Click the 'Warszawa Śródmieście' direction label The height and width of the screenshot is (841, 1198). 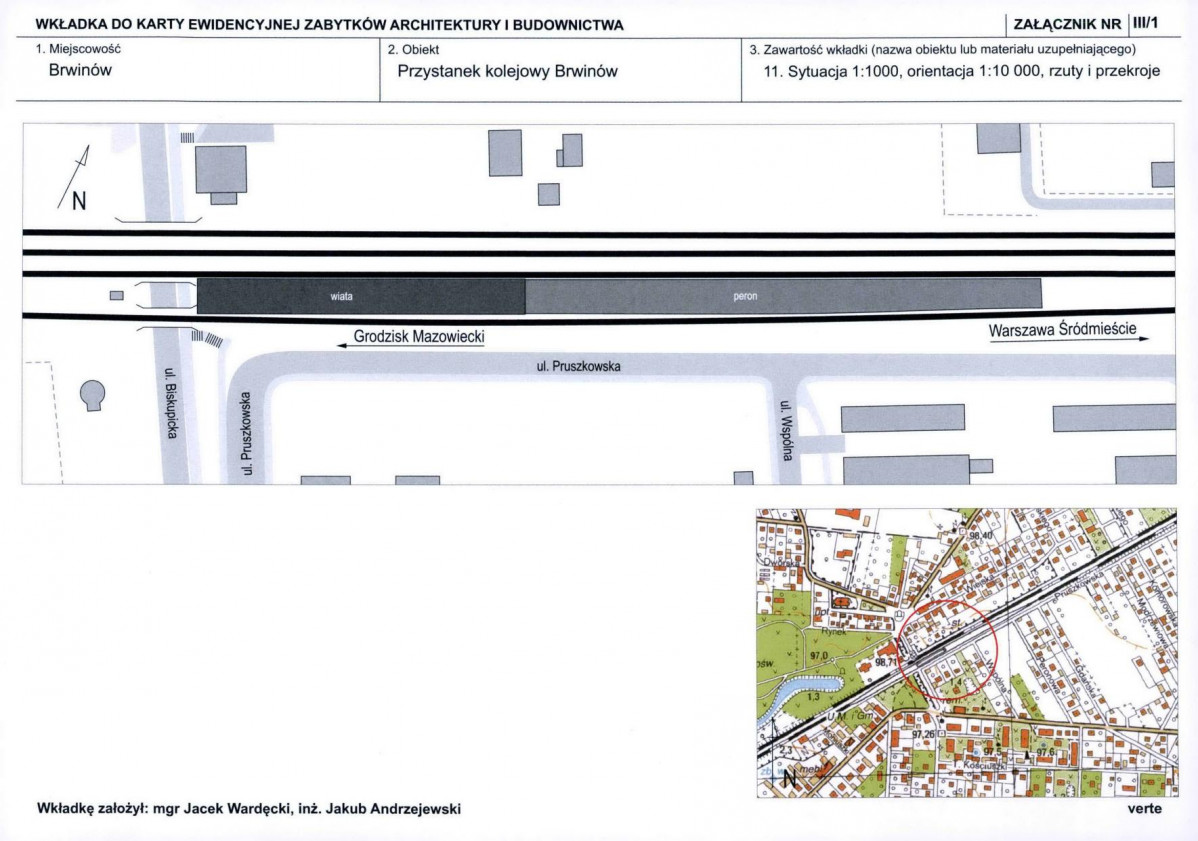tap(1062, 331)
